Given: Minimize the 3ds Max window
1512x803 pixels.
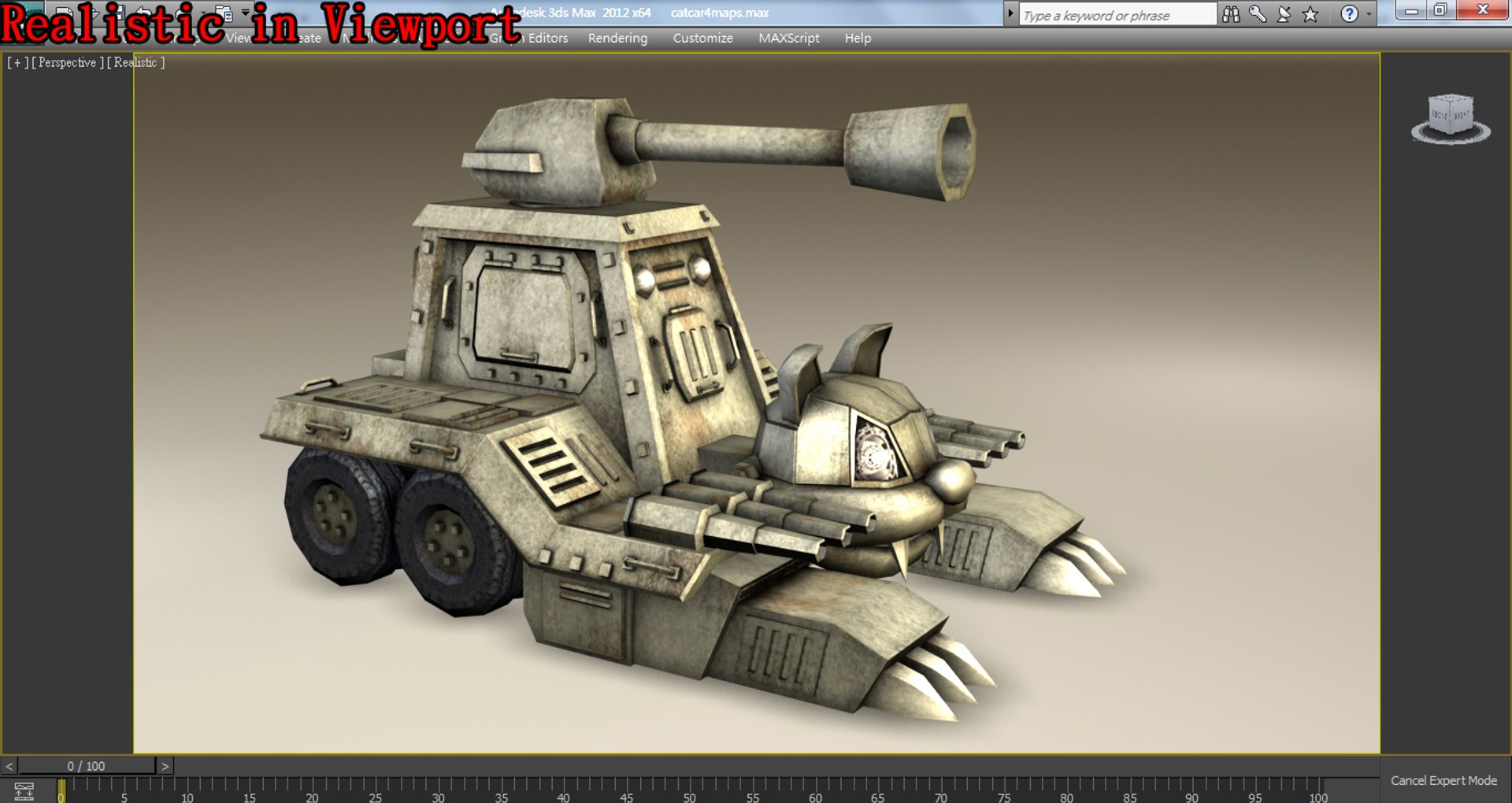Looking at the screenshot, I should (1411, 9).
